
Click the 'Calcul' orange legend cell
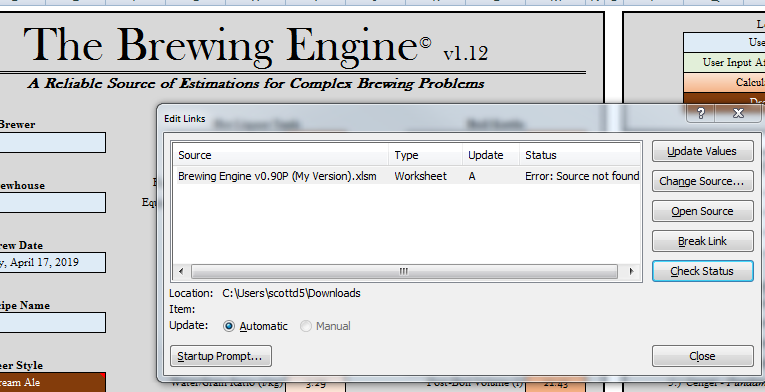tap(725, 83)
